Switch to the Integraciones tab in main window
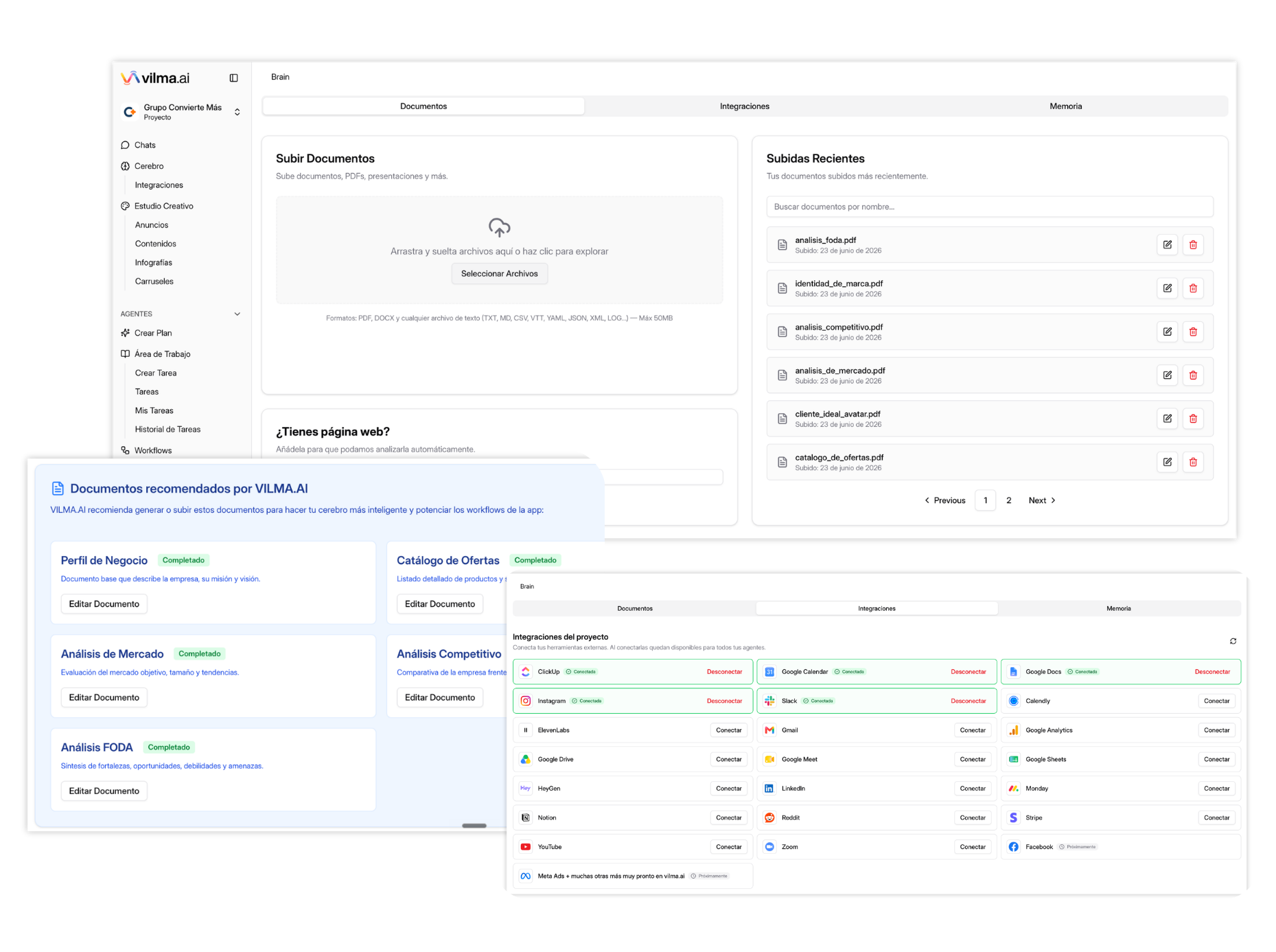The height and width of the screenshot is (952, 1276). 745,106
